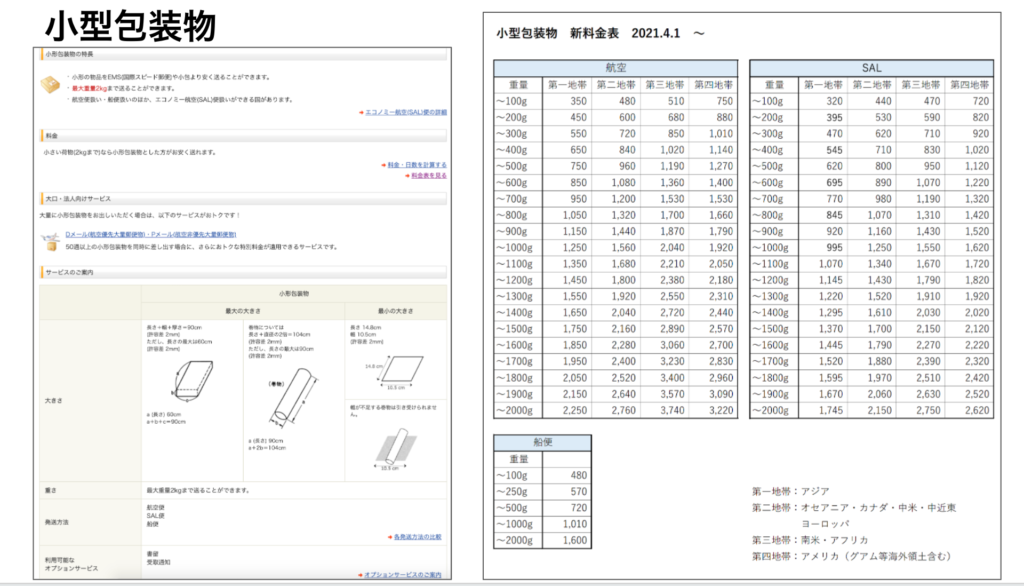Click the red 最大重量2kg text in the feature list
This screenshot has width=1024, height=586.
click(89, 88)
